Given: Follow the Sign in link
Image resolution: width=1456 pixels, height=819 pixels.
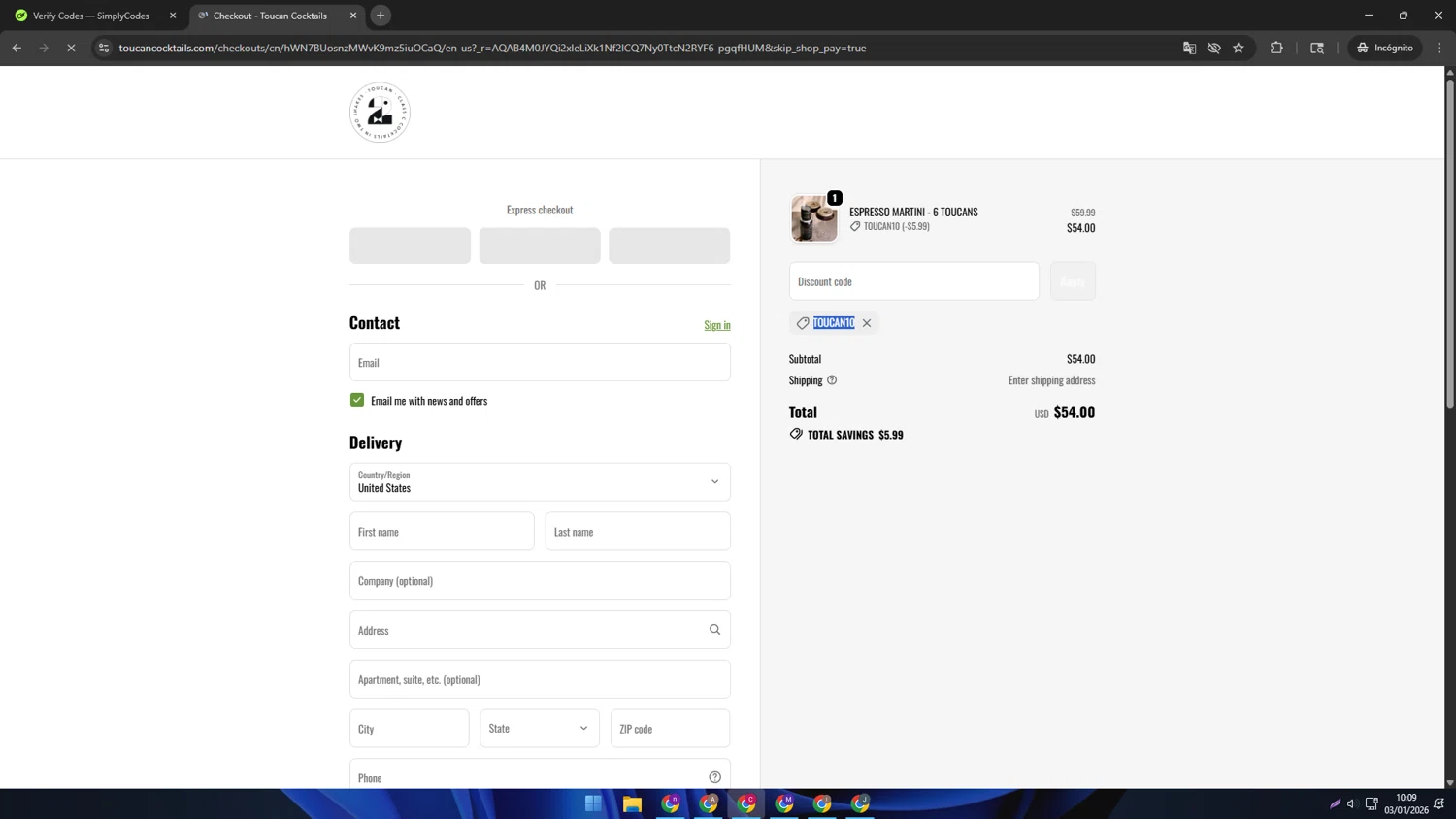Looking at the screenshot, I should (x=717, y=325).
